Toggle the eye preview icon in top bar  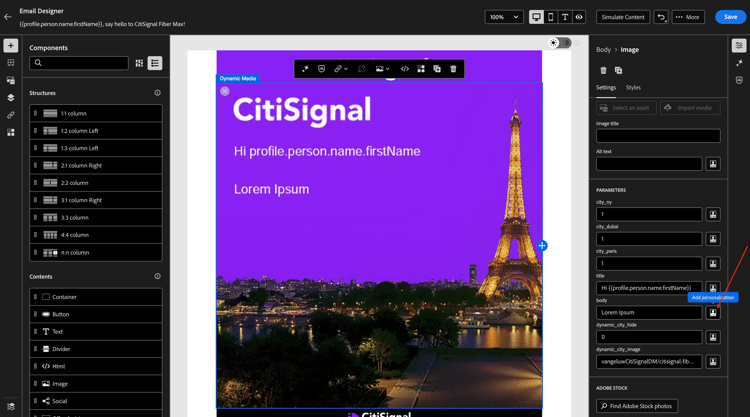click(x=579, y=17)
